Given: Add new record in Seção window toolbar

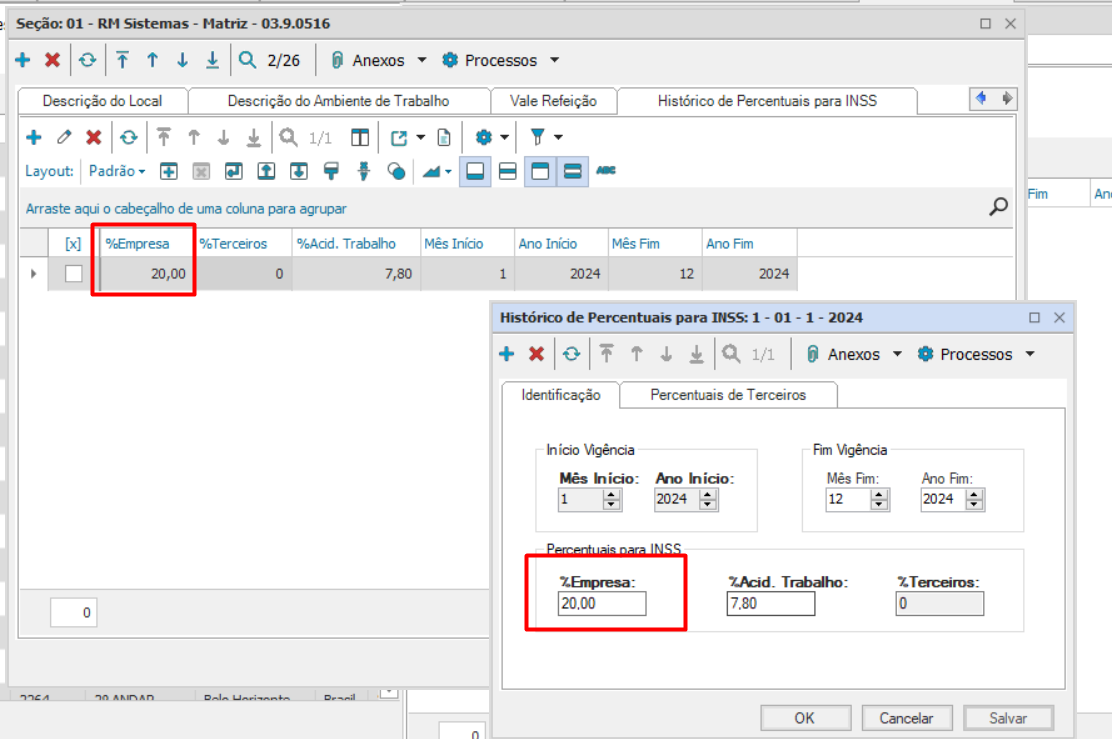Looking at the screenshot, I should pyautogui.click(x=23, y=60).
